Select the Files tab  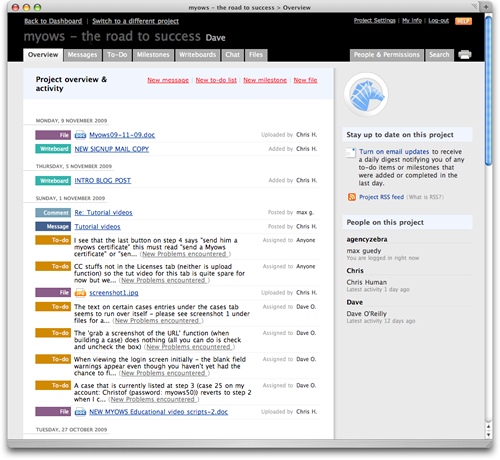[x=256, y=55]
